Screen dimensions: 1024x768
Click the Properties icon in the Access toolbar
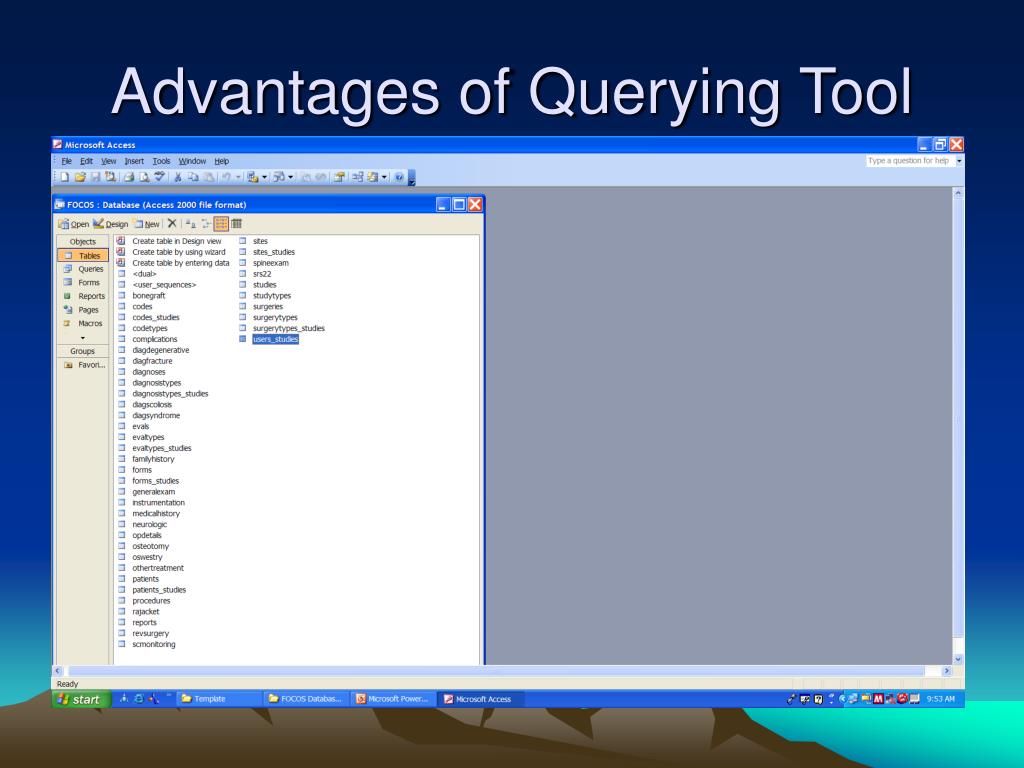339,177
